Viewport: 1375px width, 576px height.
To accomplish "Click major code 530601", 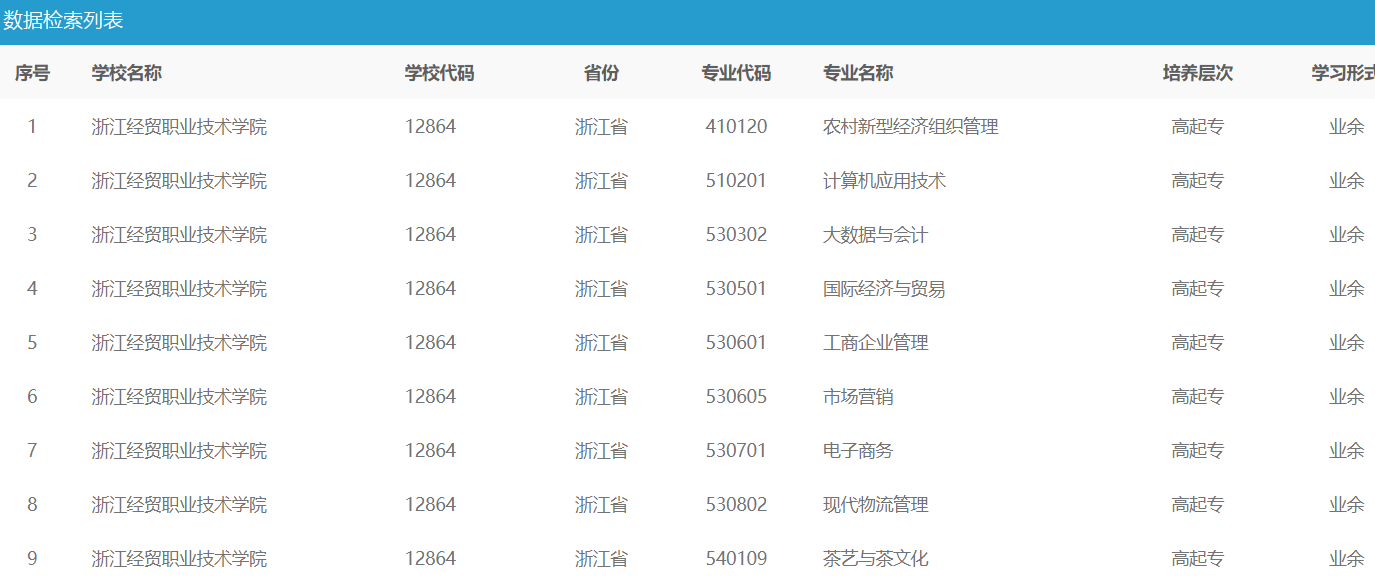I will click(736, 343).
